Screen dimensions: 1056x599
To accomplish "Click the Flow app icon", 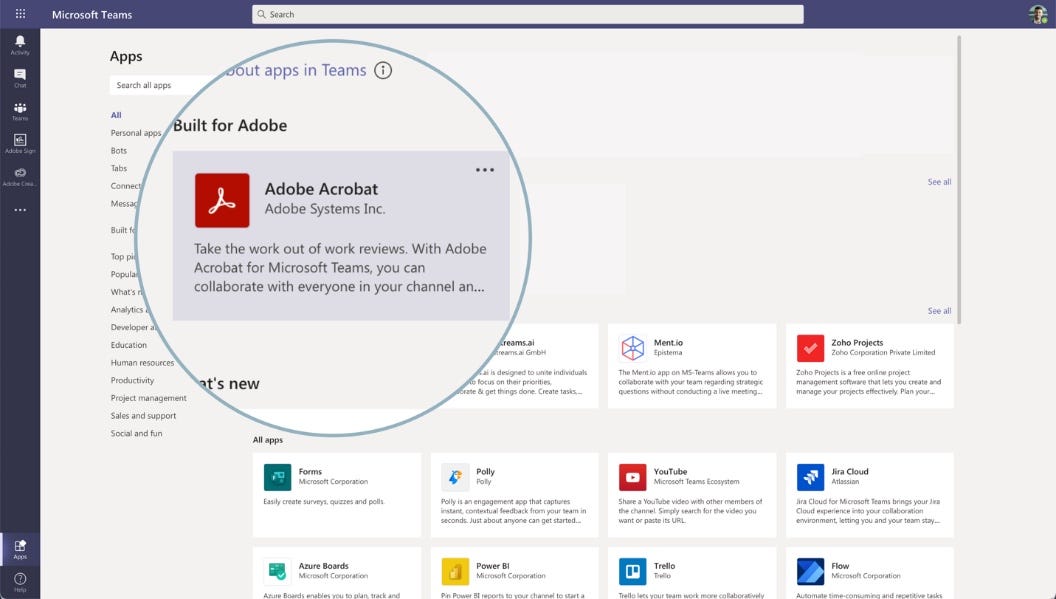I will point(810,571).
